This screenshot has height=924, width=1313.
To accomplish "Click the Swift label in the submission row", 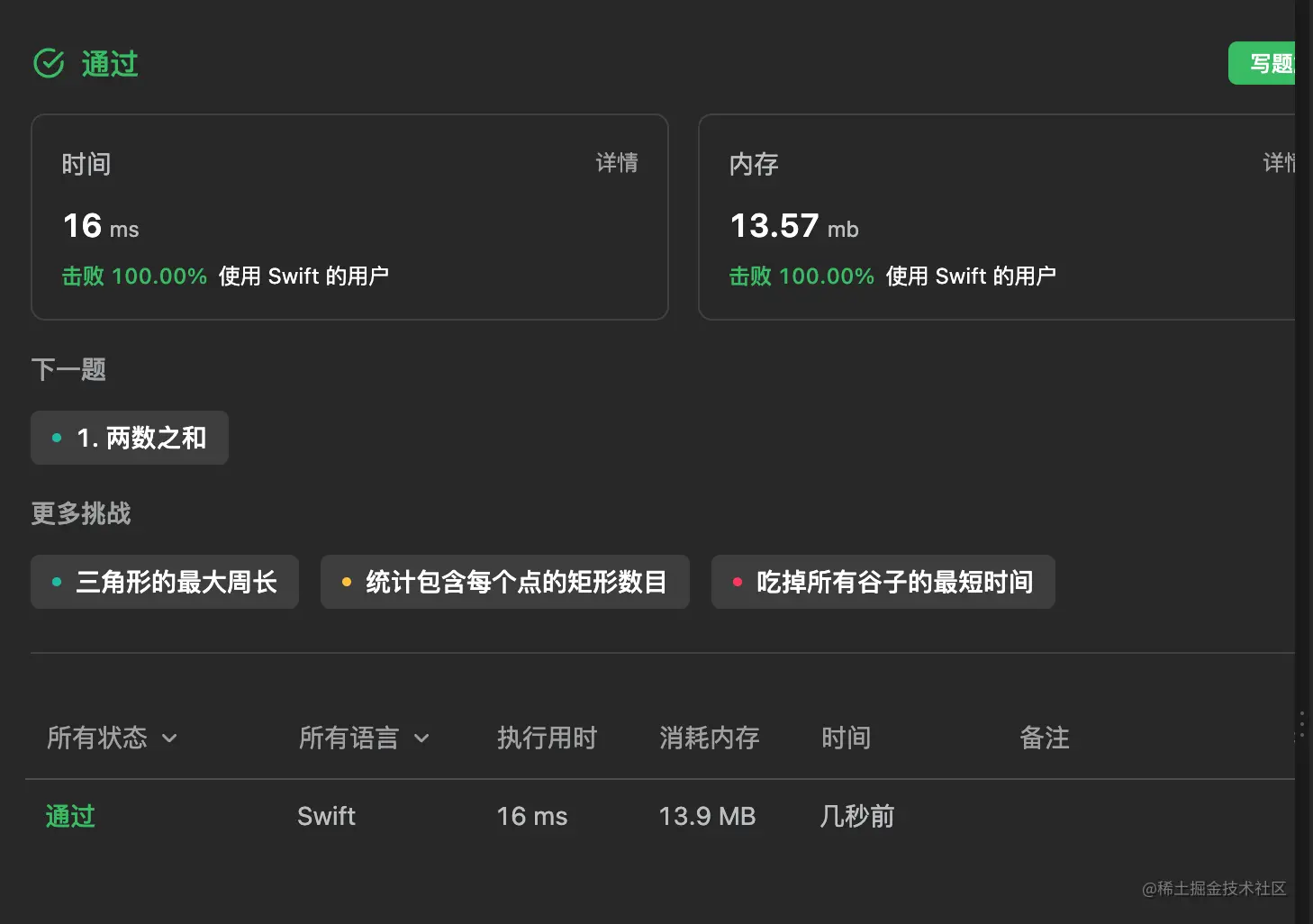I will tap(326, 816).
